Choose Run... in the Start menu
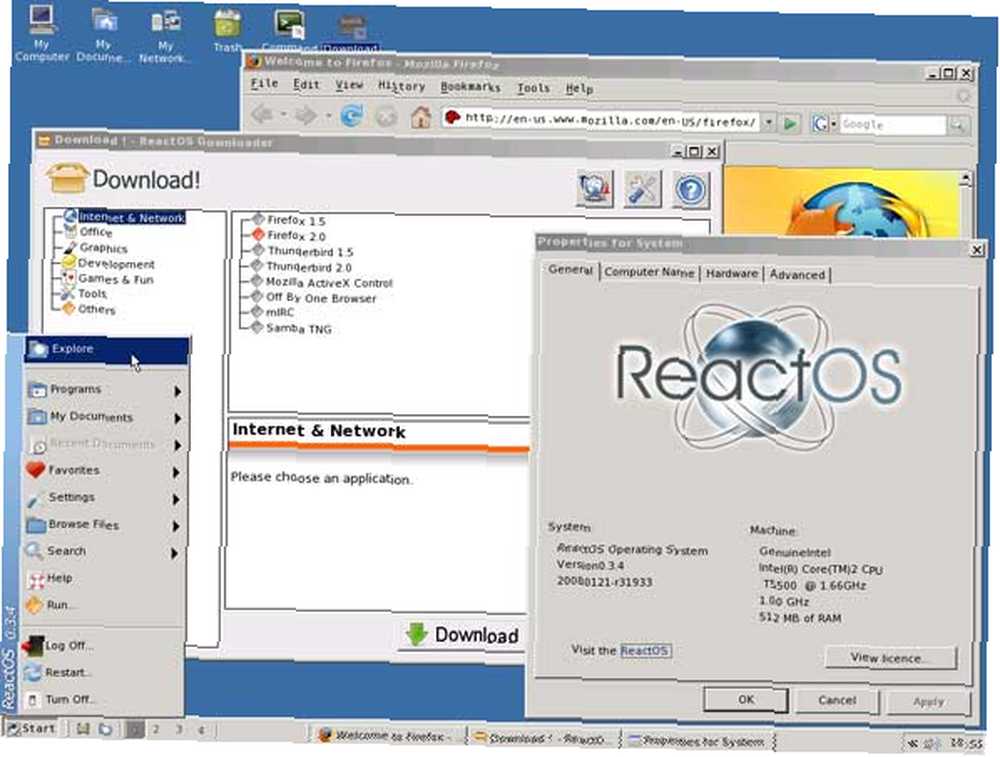 (103, 605)
